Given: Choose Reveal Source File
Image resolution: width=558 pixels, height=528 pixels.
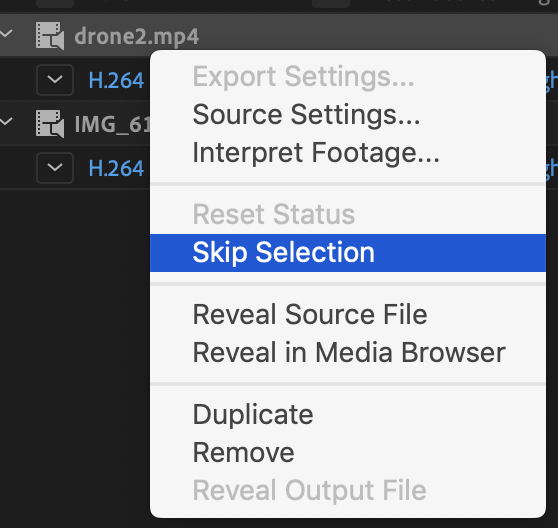Looking at the screenshot, I should (310, 315).
